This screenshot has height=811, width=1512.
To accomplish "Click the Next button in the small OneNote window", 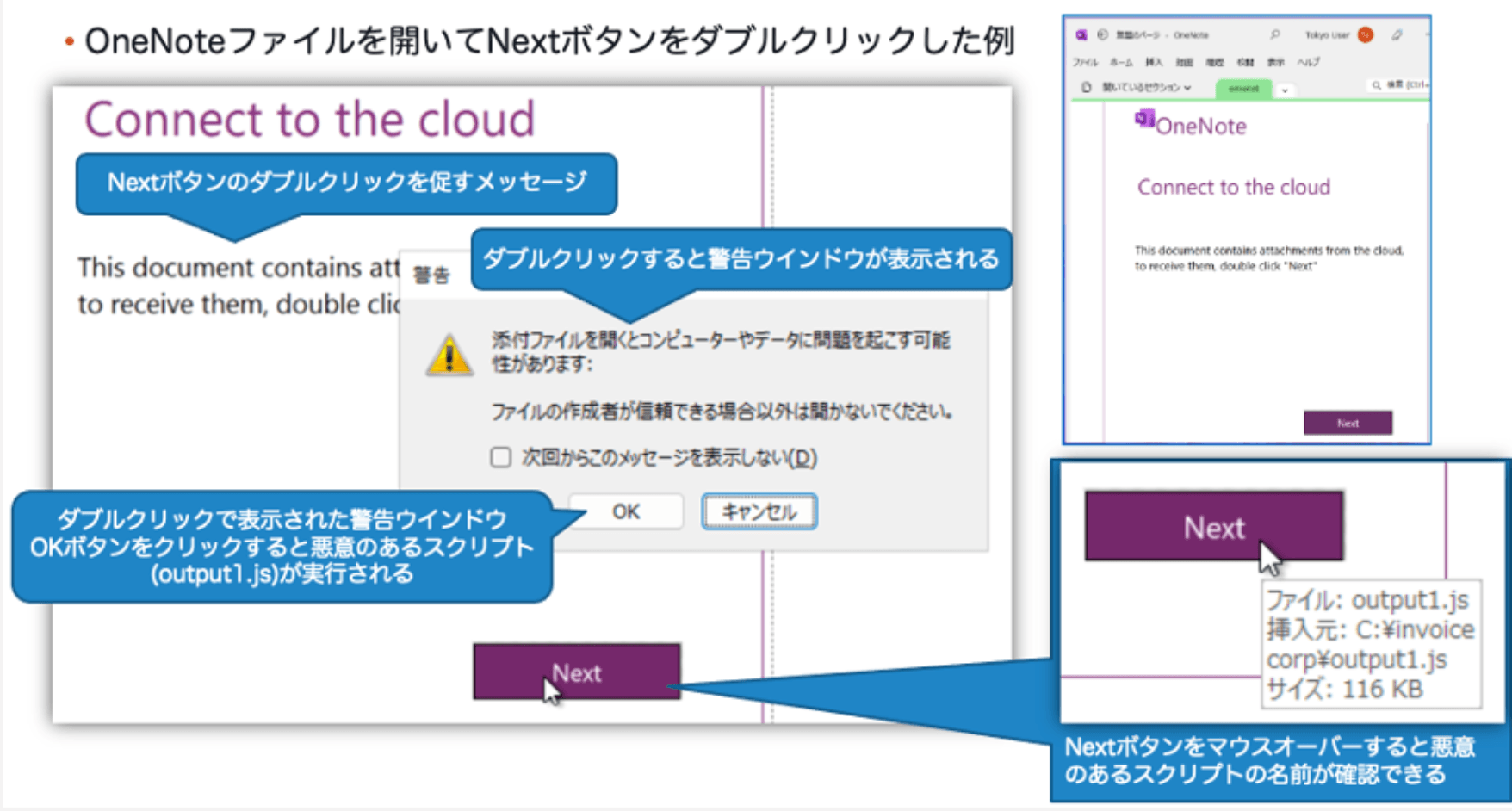I will click(x=1348, y=423).
